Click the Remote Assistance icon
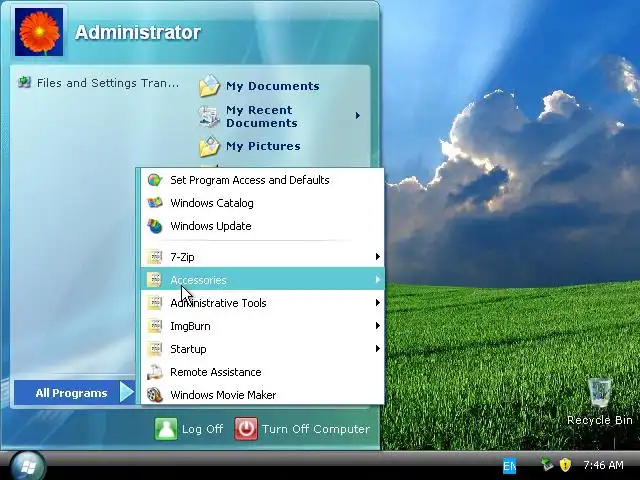Image resolution: width=640 pixels, height=480 pixels. (x=155, y=372)
